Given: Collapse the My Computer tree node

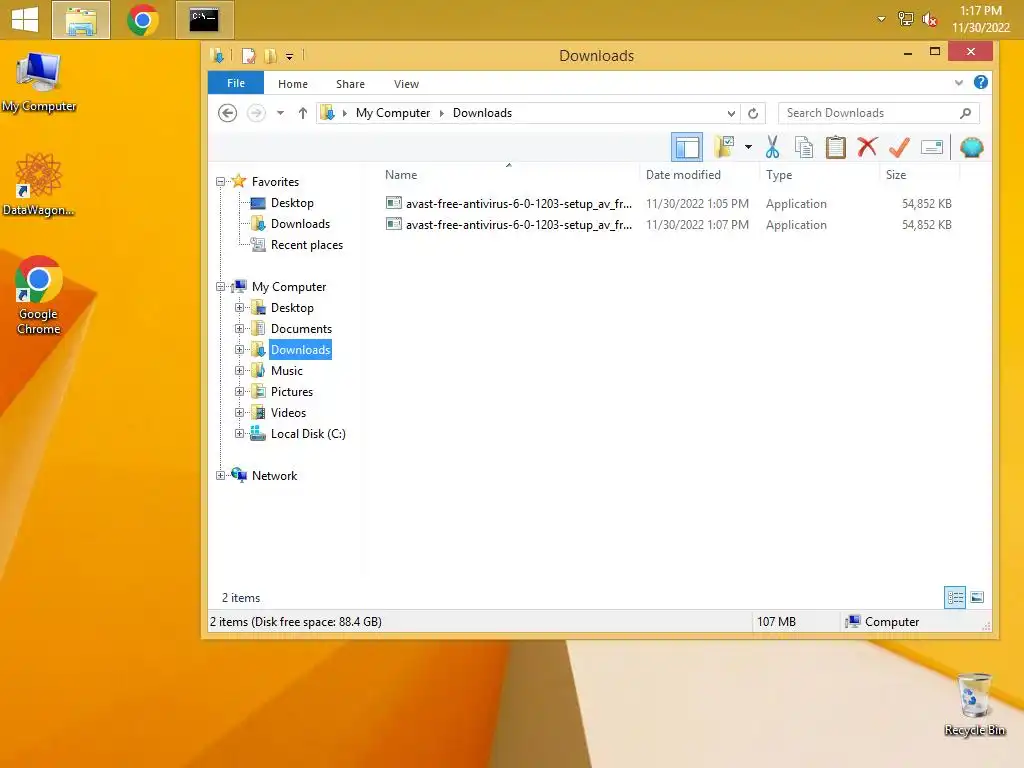Looking at the screenshot, I should (x=221, y=287).
